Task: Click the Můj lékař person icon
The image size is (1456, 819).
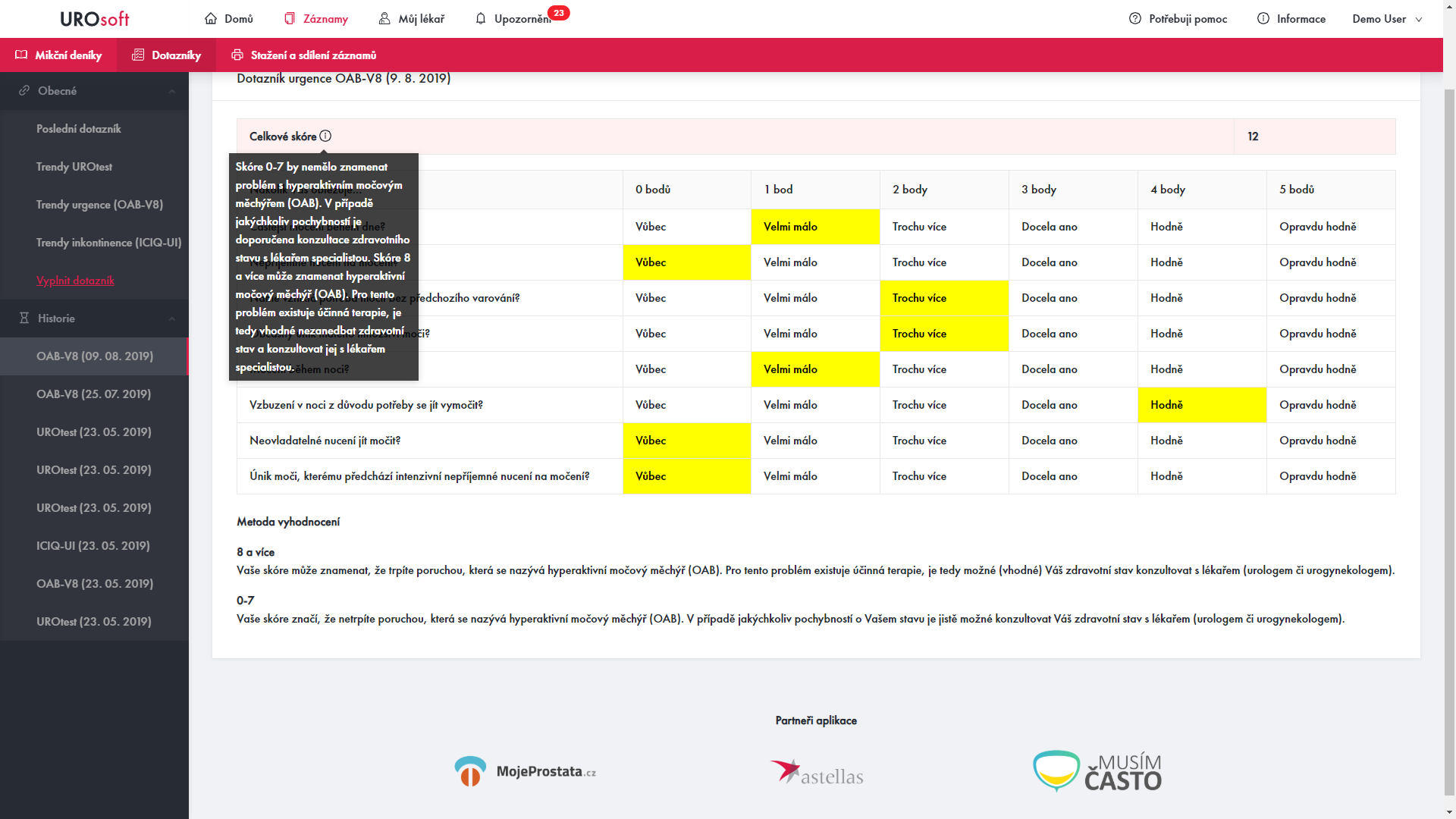Action: click(x=384, y=18)
